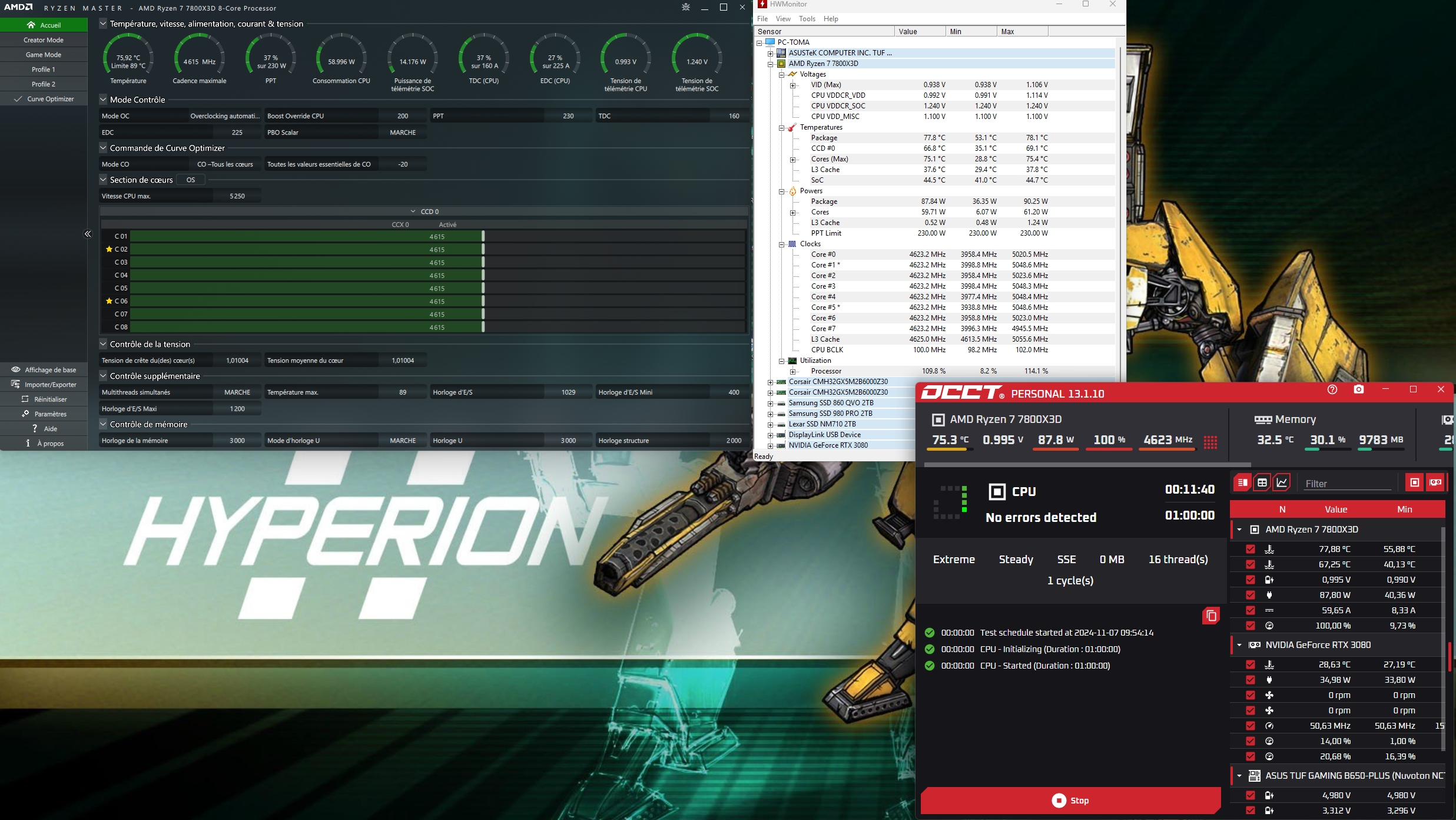Uncheck the RTX 3080 34,98 W power sensor
Image resolution: width=1456 pixels, height=820 pixels.
(x=1250, y=680)
